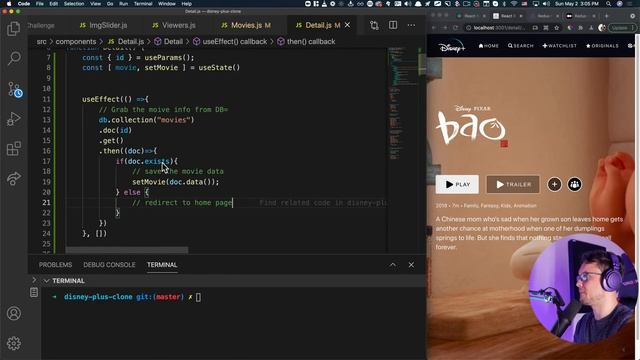Open the Selection menu

(x=74, y=4)
